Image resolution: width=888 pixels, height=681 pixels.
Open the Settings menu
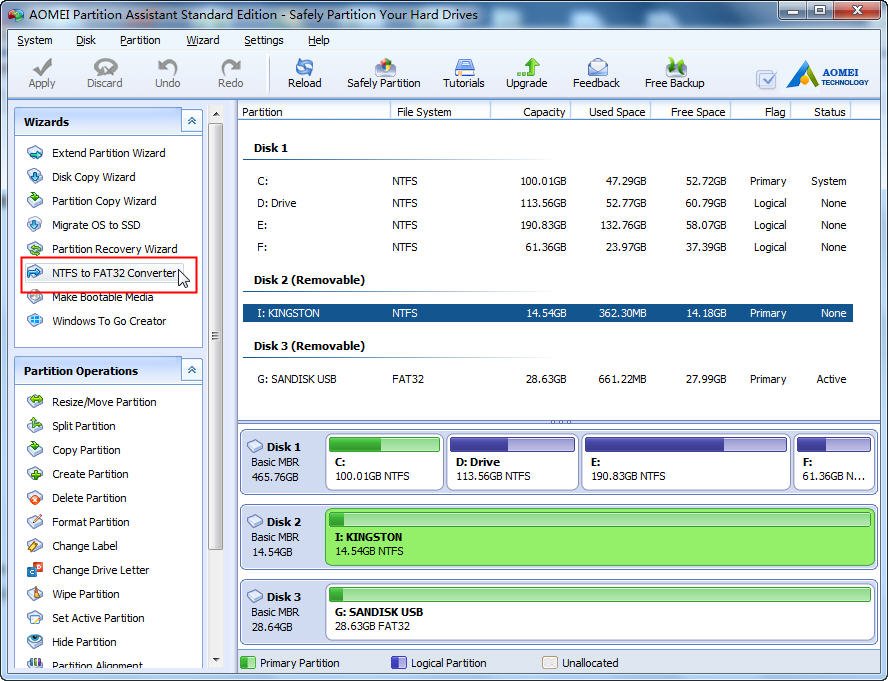click(263, 40)
